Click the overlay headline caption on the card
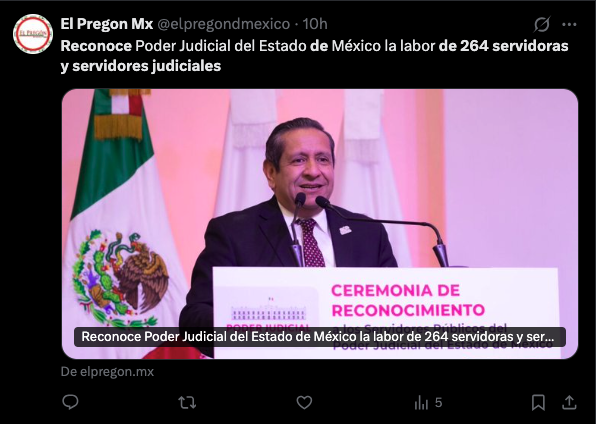 click(320, 337)
